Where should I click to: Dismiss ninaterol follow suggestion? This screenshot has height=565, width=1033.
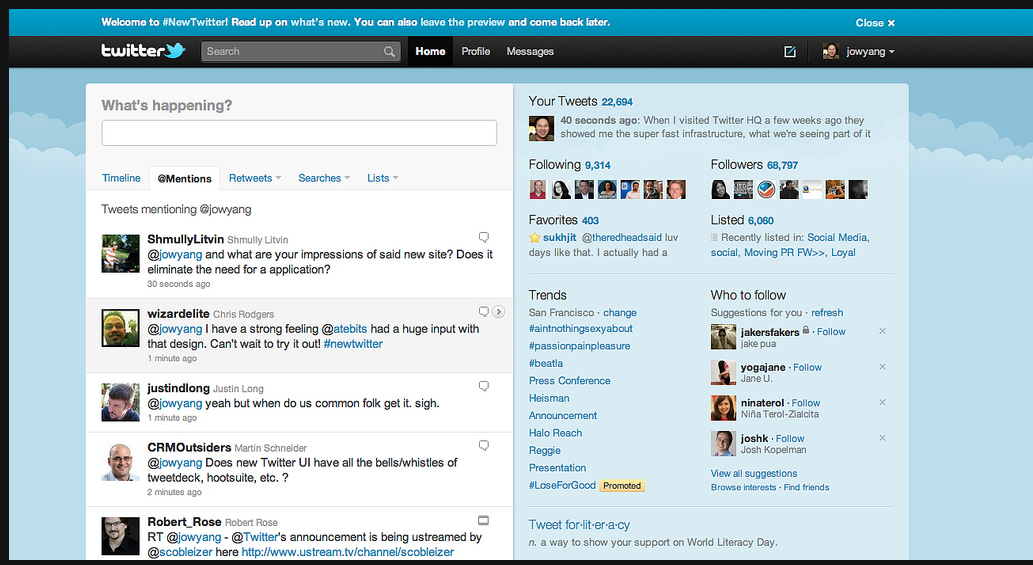pos(882,402)
